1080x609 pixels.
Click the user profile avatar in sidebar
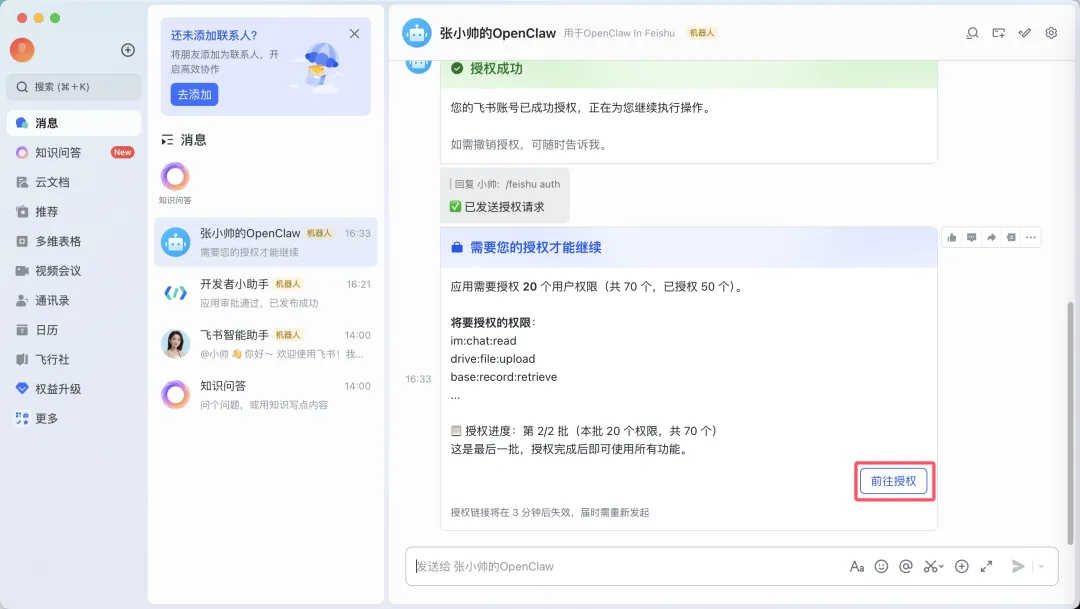(22, 50)
